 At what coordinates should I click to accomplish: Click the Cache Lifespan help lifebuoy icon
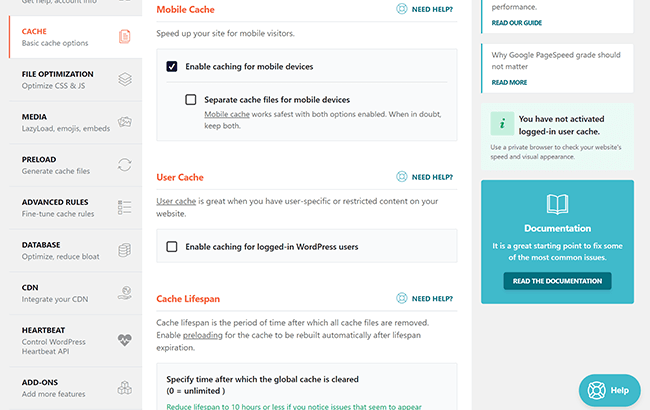pos(402,298)
